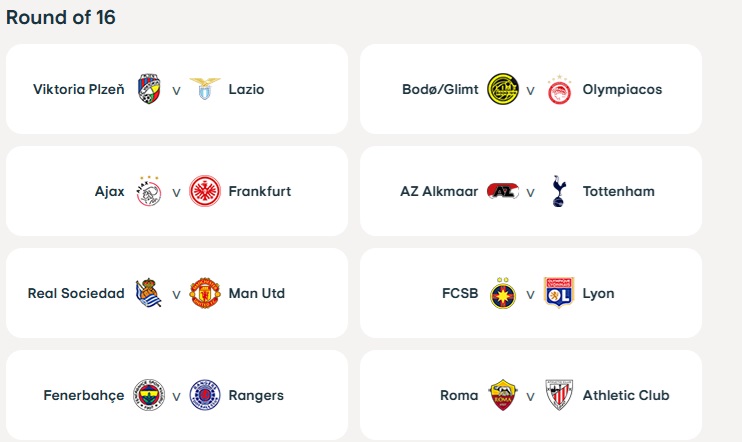Select the Manchester United badge
This screenshot has width=742, height=442.
205,293
